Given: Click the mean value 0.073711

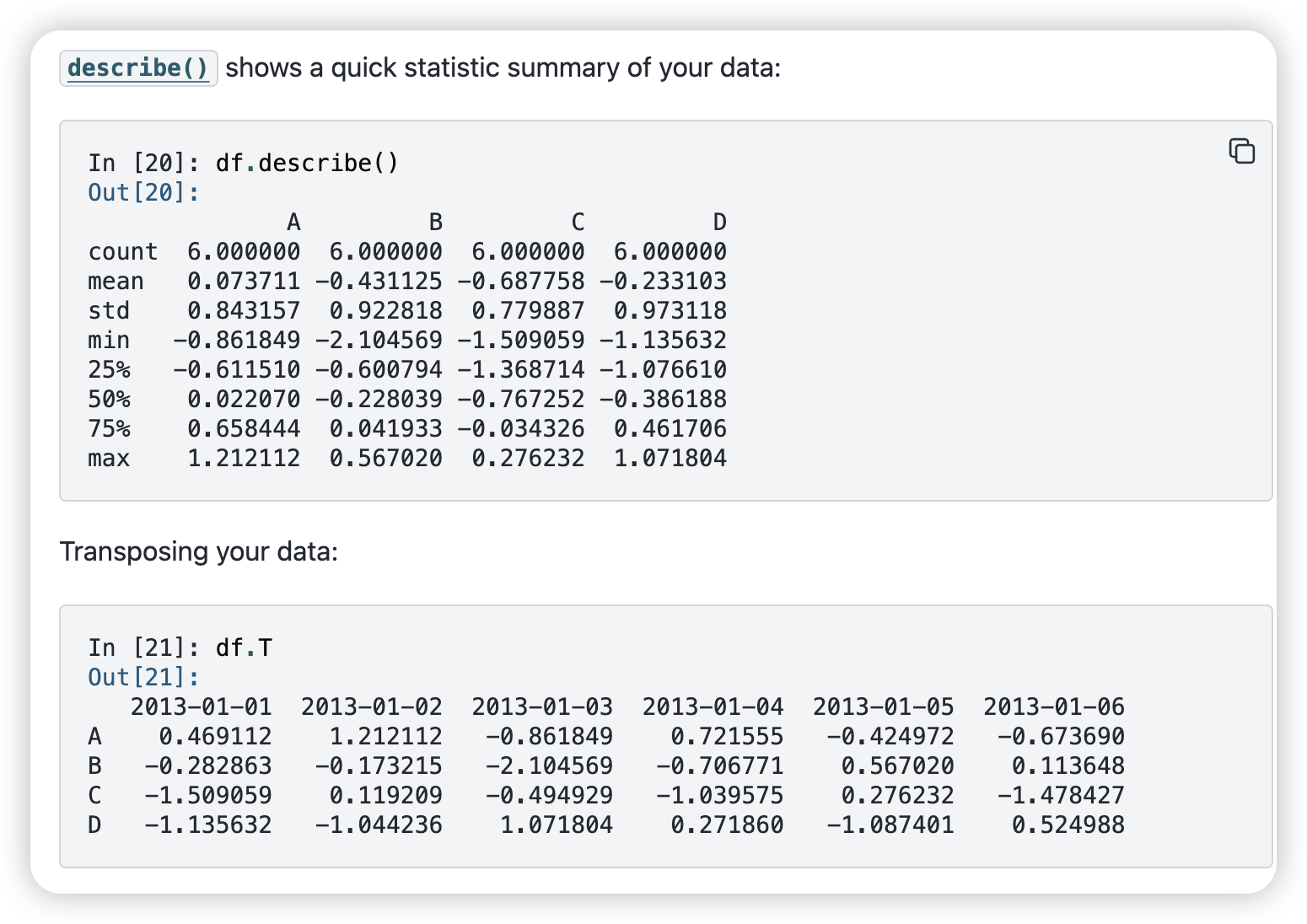Looking at the screenshot, I should coord(244,281).
